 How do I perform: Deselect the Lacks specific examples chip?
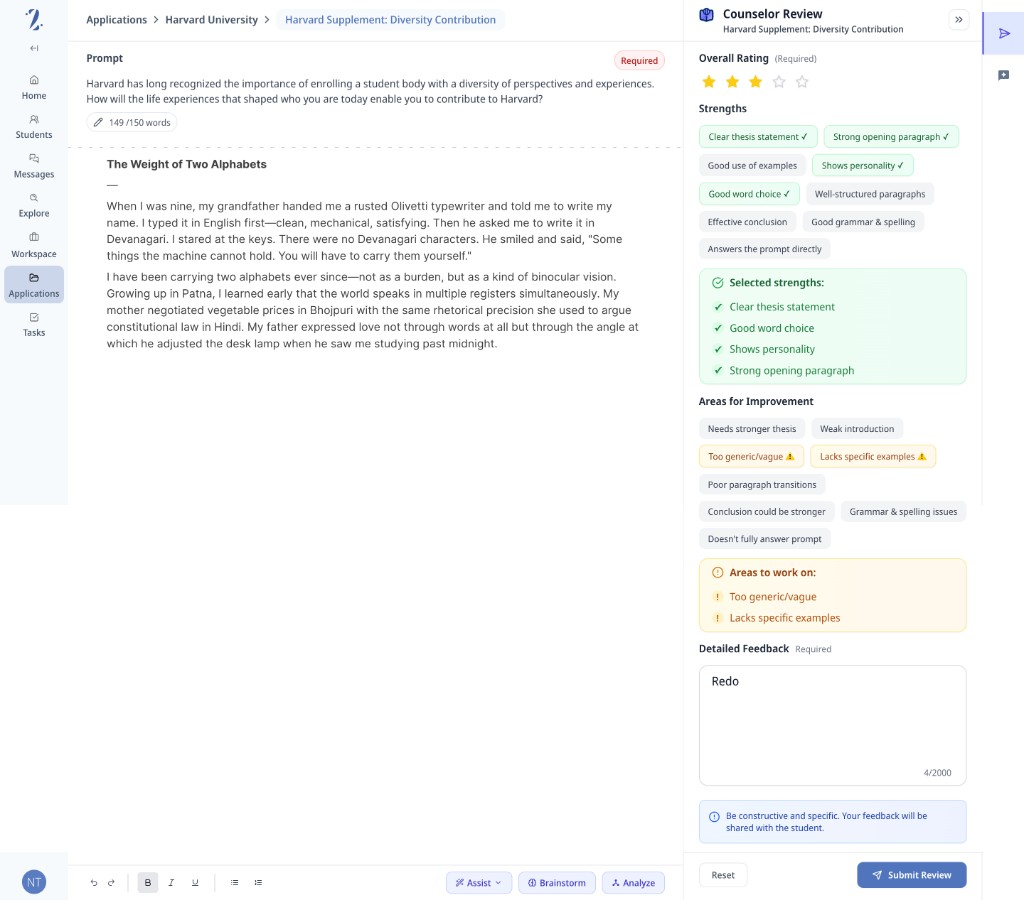pyautogui.click(x=873, y=457)
